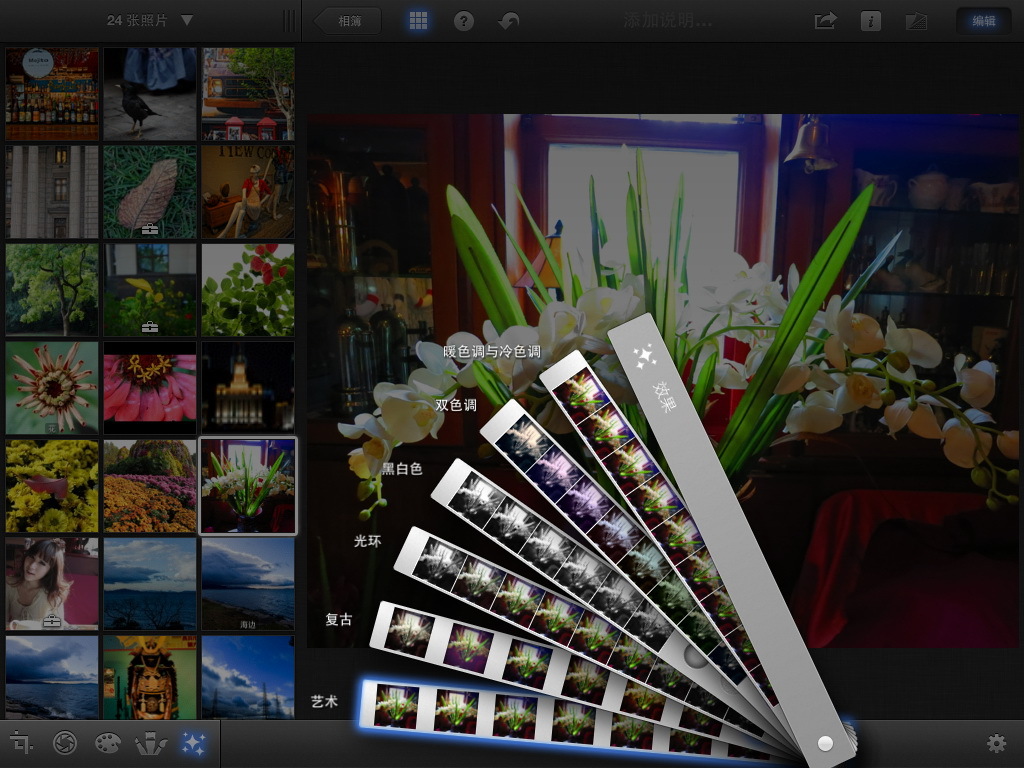This screenshot has height=768, width=1024.
Task: Open the samurai armor thumbnail
Action: (150, 677)
